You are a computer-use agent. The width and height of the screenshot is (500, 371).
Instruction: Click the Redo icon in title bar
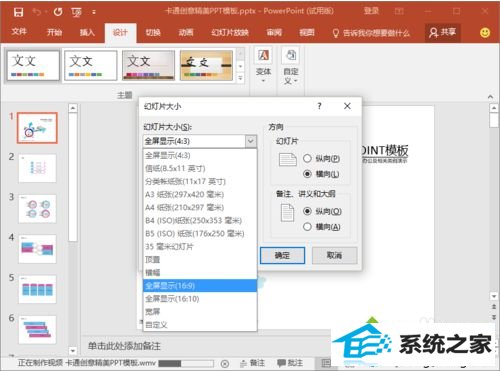(58, 12)
